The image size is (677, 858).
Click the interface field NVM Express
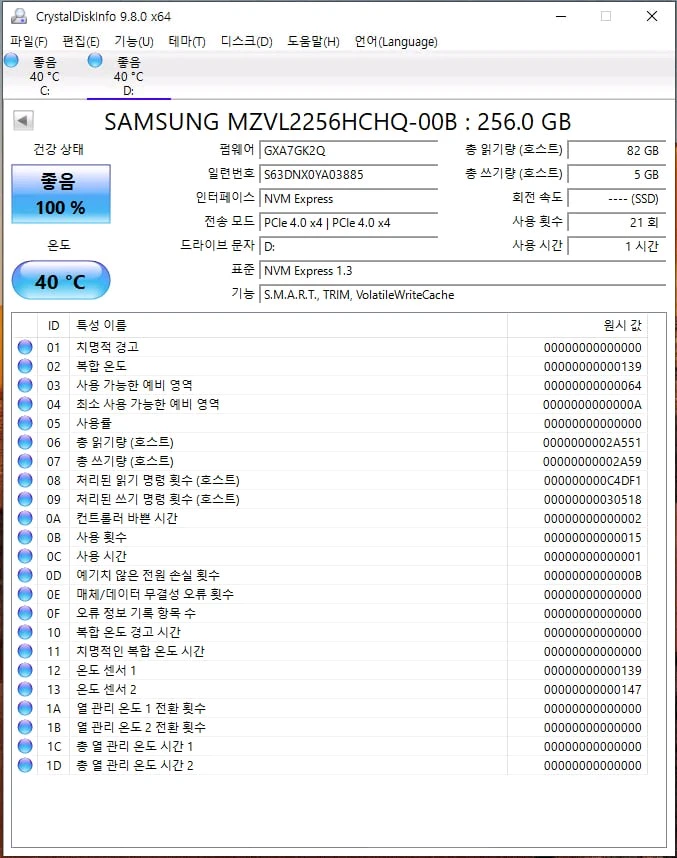(x=349, y=199)
